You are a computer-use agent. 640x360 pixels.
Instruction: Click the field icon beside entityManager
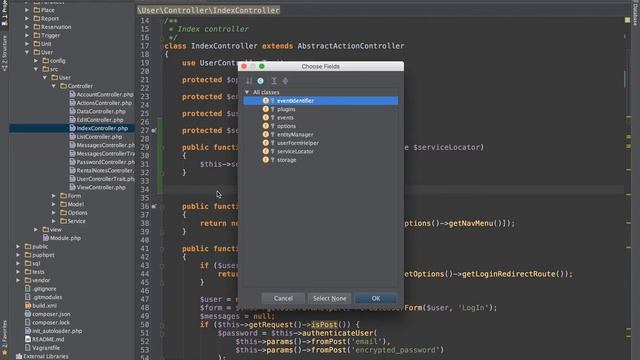266,134
